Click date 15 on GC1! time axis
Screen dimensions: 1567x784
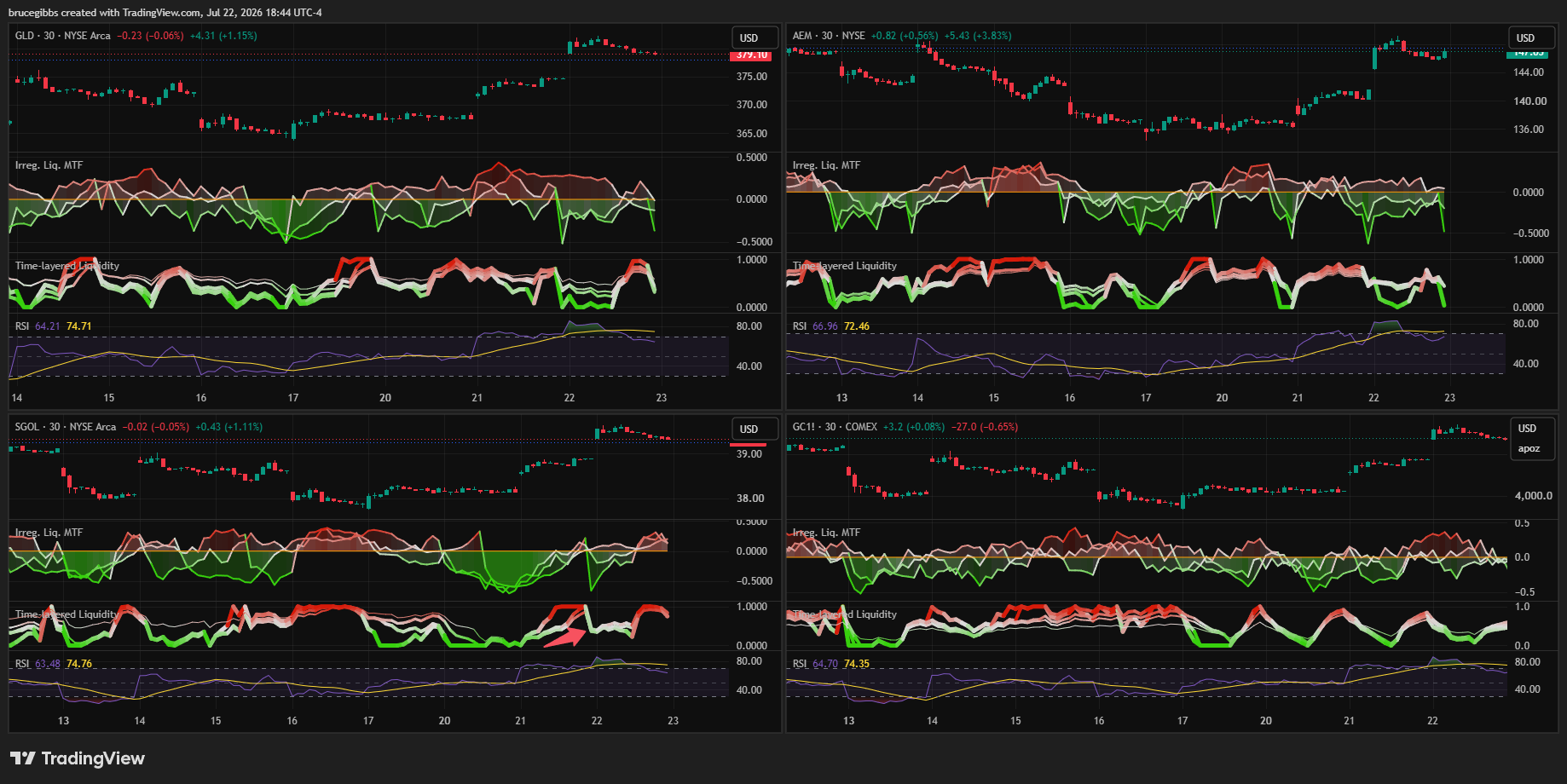pos(1015,721)
